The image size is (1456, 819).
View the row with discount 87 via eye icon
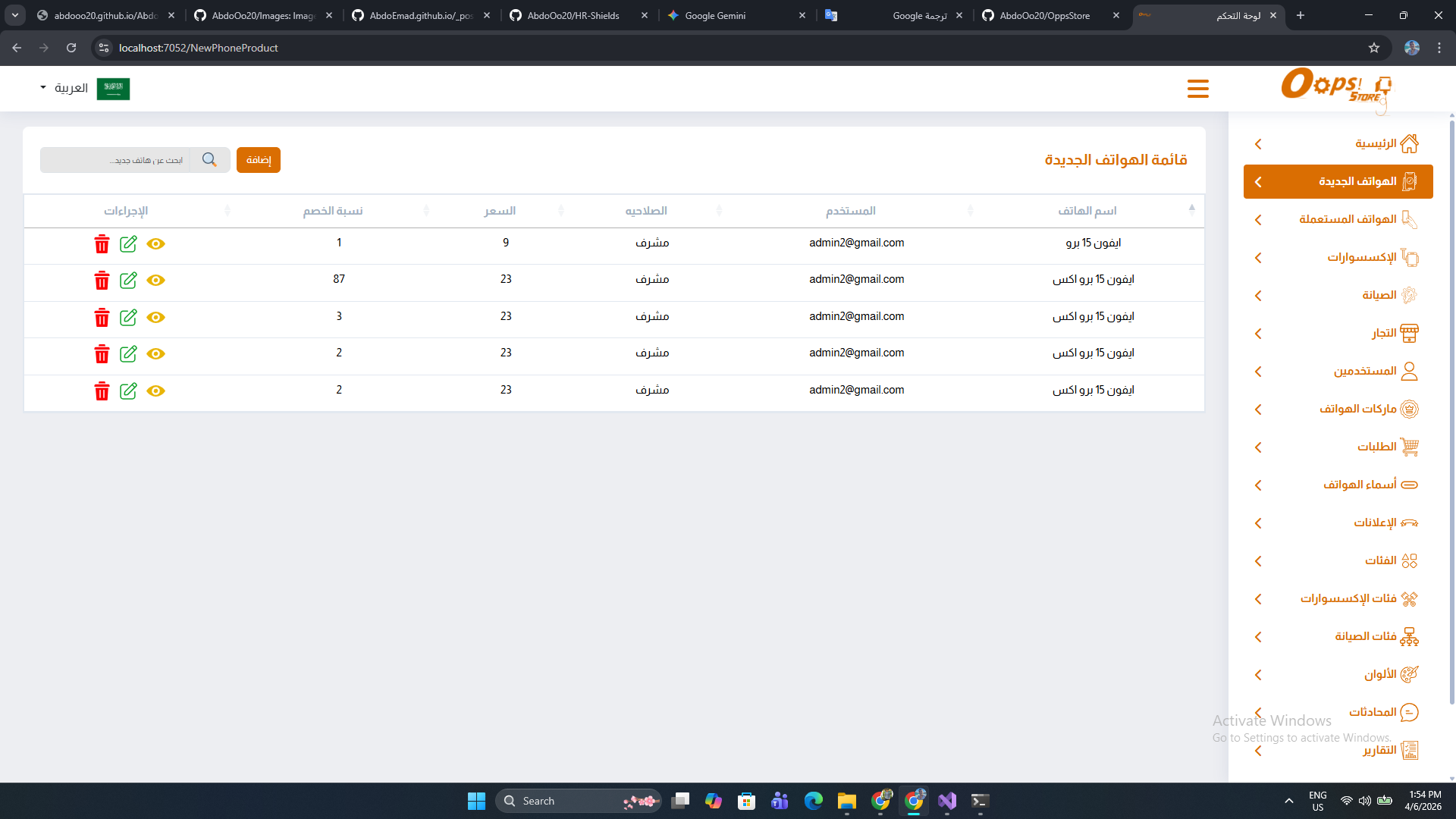pos(155,281)
